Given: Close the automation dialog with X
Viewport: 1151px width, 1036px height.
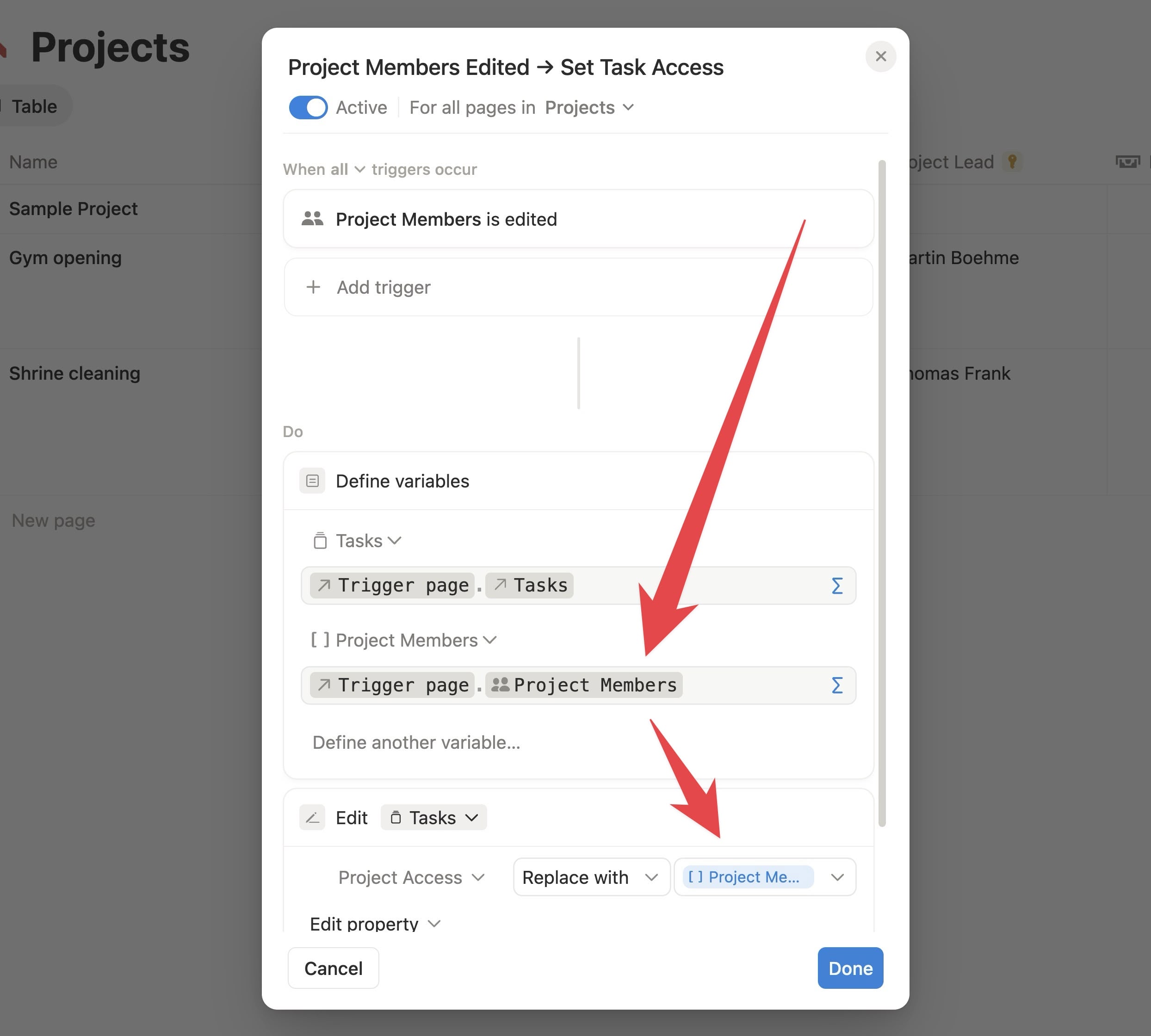Looking at the screenshot, I should pyautogui.click(x=881, y=56).
